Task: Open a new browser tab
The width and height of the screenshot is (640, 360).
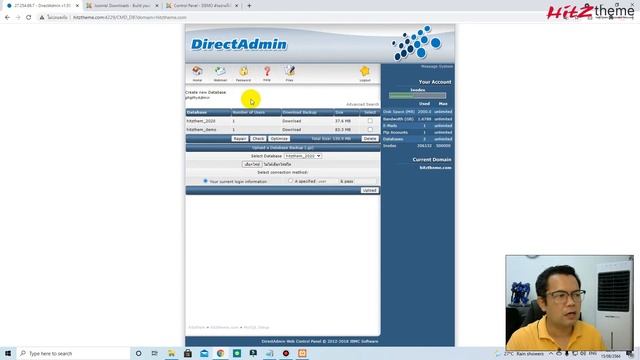Action: click(x=249, y=6)
